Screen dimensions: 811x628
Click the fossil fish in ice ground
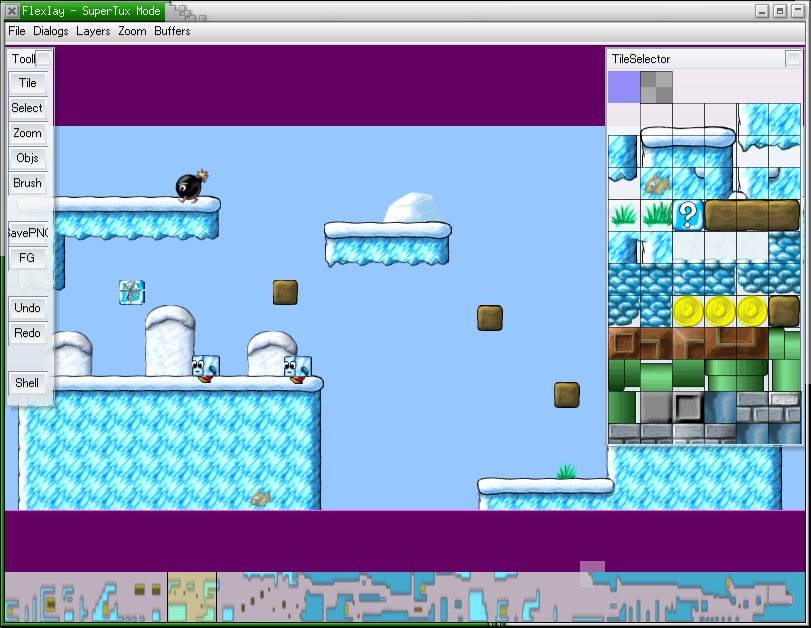click(261, 498)
